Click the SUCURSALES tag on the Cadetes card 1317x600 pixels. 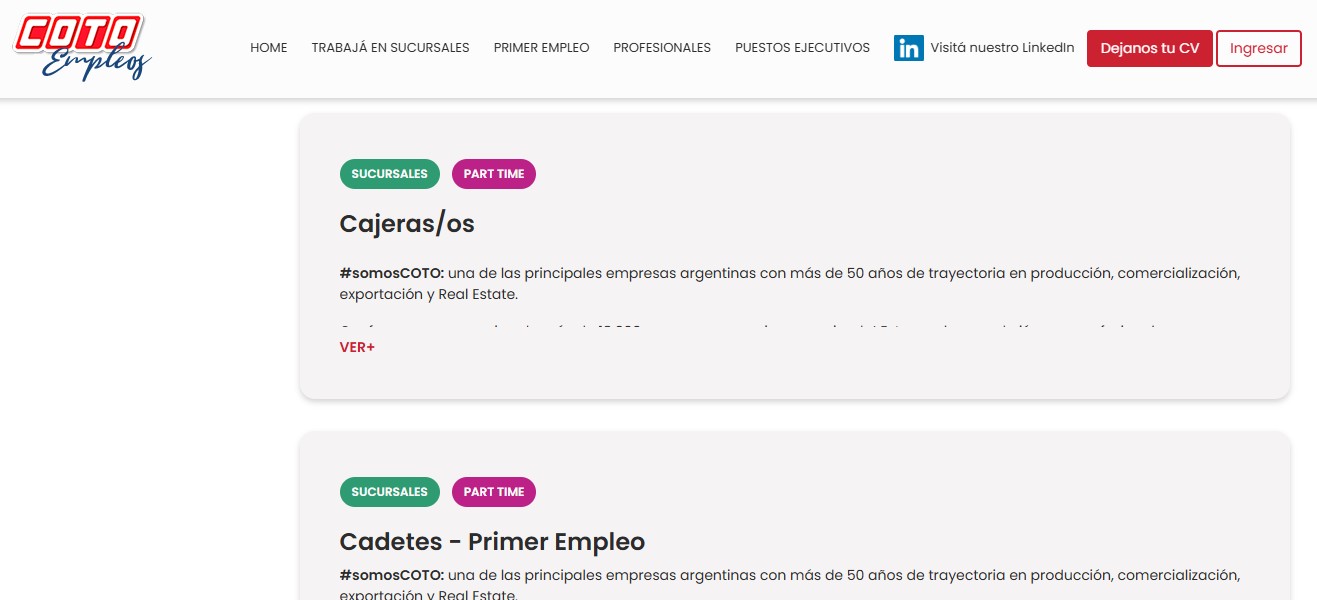point(389,492)
